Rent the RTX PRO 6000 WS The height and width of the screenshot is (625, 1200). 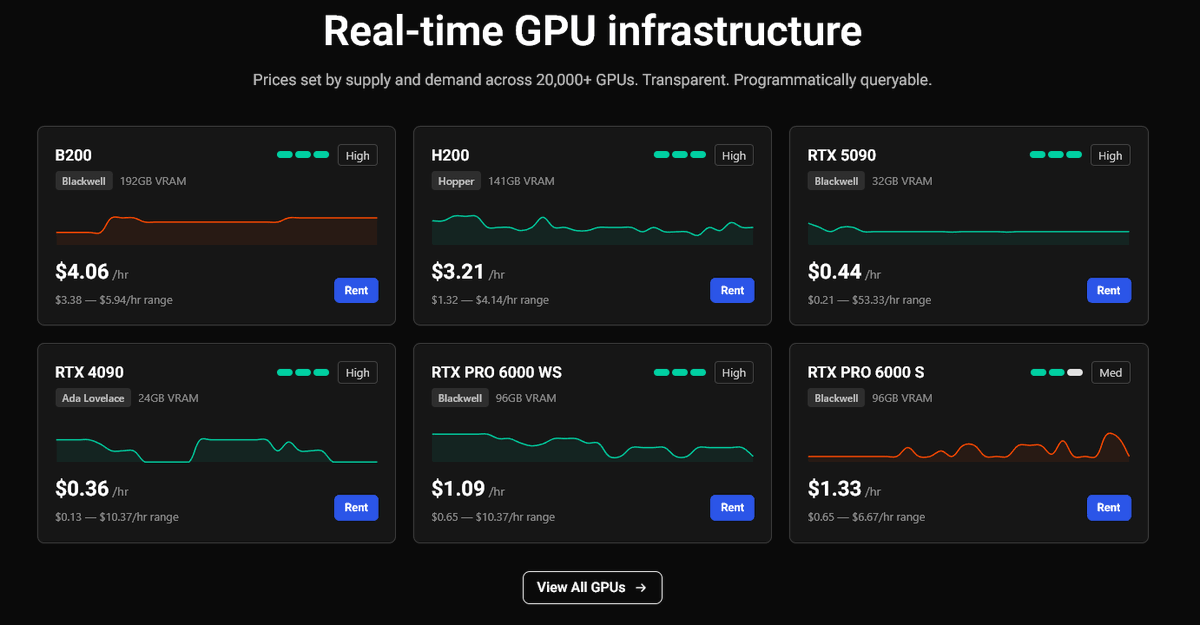pyautogui.click(x=732, y=507)
